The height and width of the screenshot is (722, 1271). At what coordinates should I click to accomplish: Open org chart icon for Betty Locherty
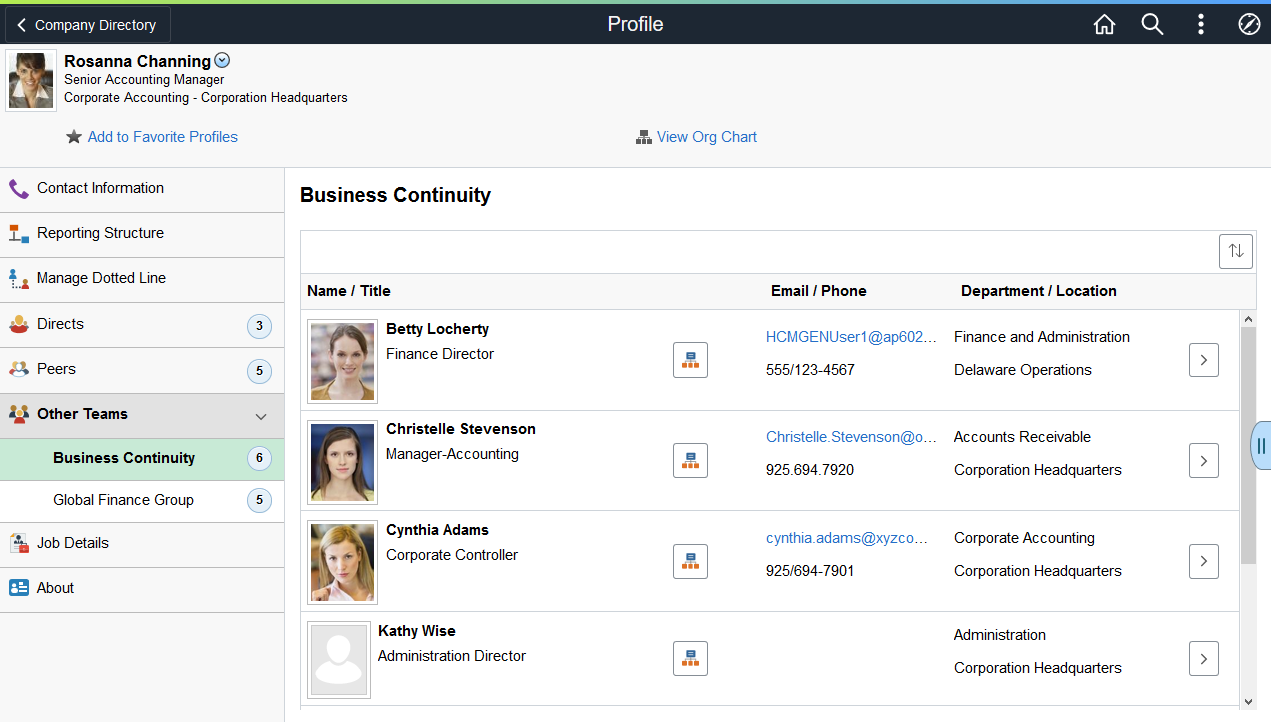690,360
